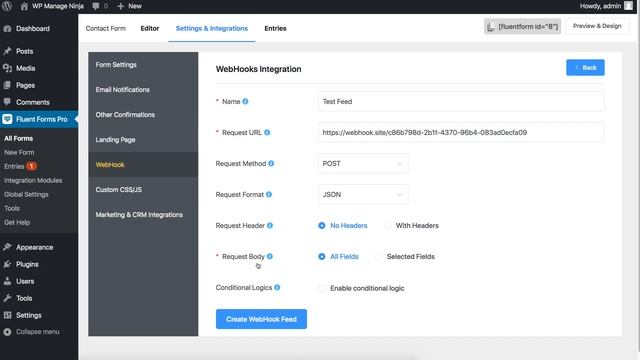This screenshot has height=360, width=640.
Task: Open All Forms submenu link
Action: point(19,138)
